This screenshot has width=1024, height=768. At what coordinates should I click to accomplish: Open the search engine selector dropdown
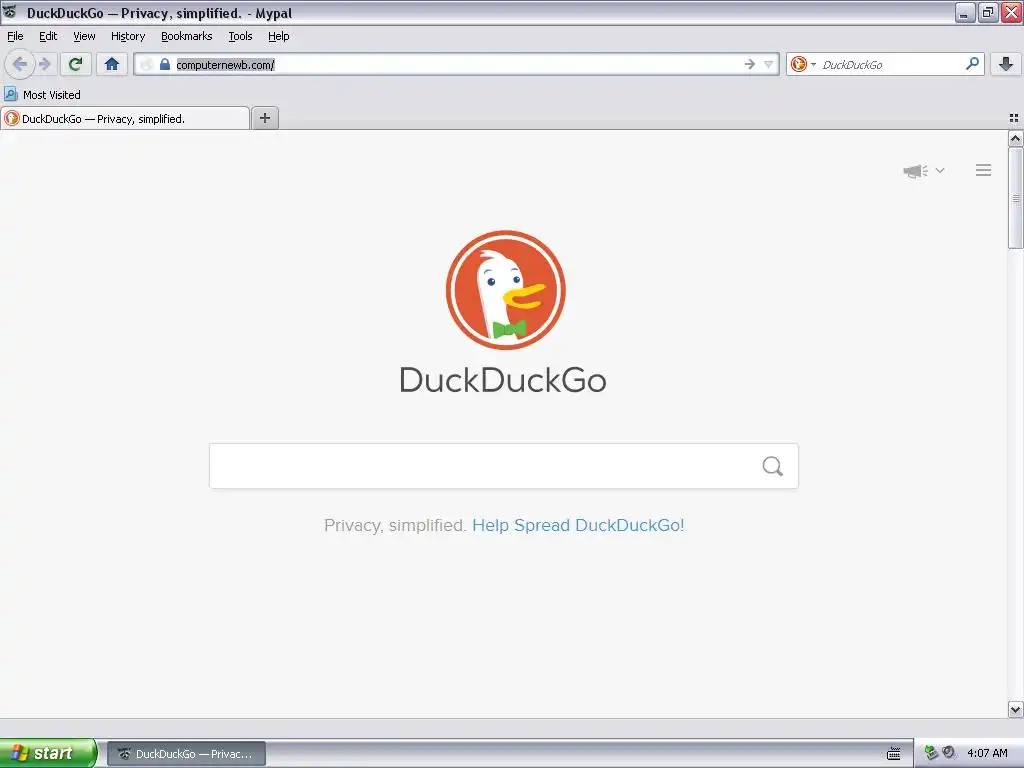pos(803,64)
